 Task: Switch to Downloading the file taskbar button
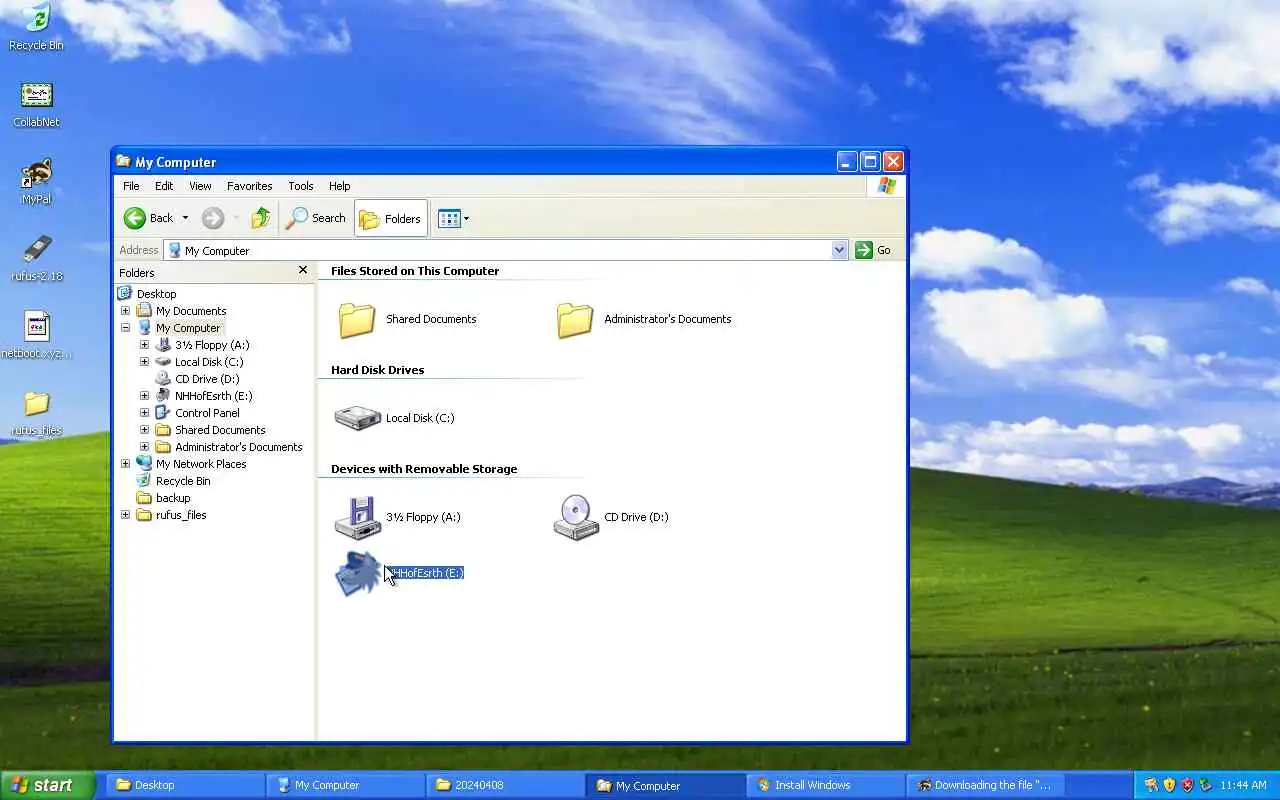(985, 785)
